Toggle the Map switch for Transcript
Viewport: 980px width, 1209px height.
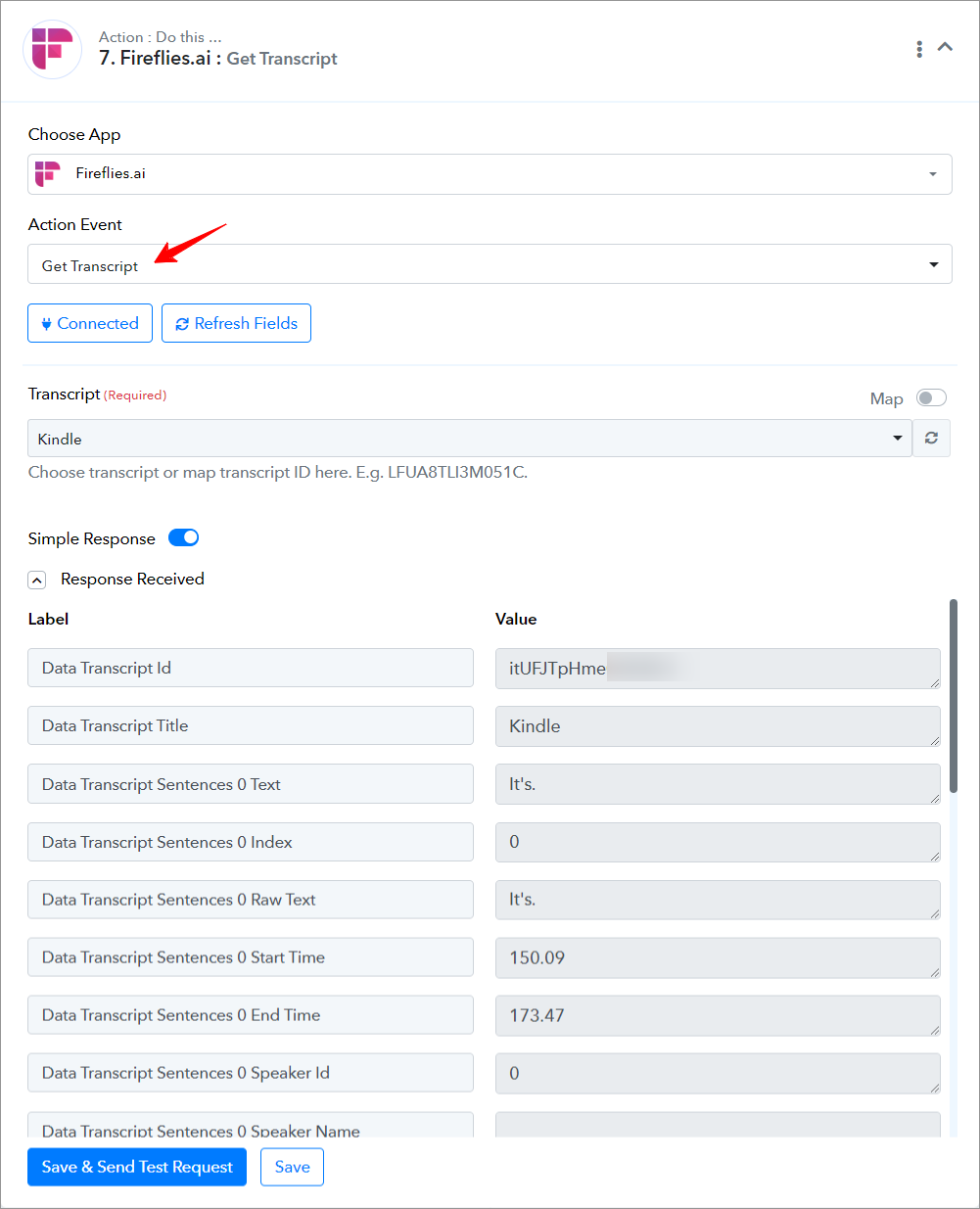[x=931, y=397]
